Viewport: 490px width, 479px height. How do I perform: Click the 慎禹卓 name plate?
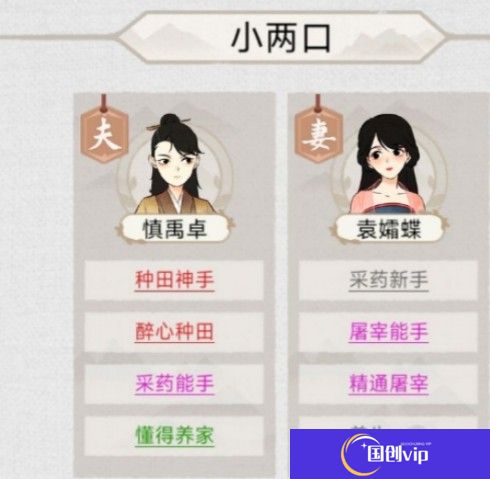pos(175,229)
